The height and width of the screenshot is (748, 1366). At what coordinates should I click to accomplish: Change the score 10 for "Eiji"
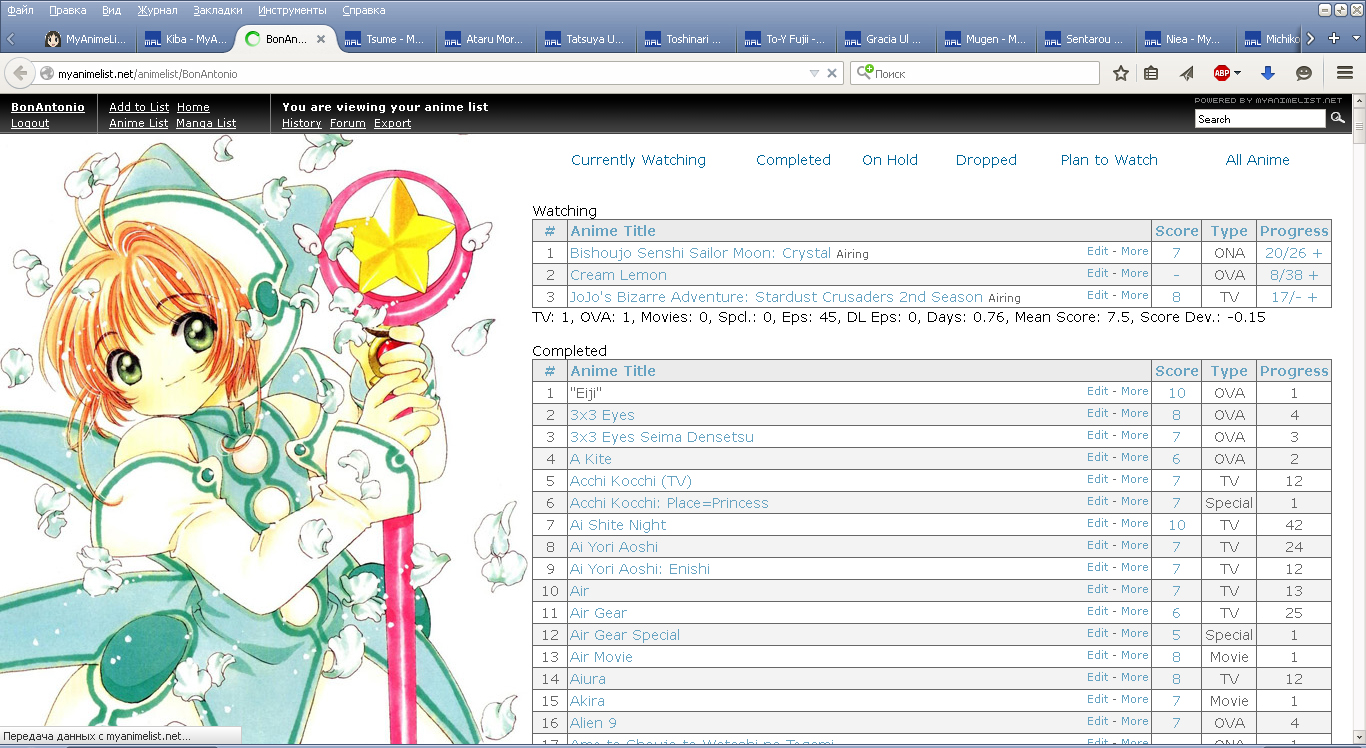(1177, 393)
